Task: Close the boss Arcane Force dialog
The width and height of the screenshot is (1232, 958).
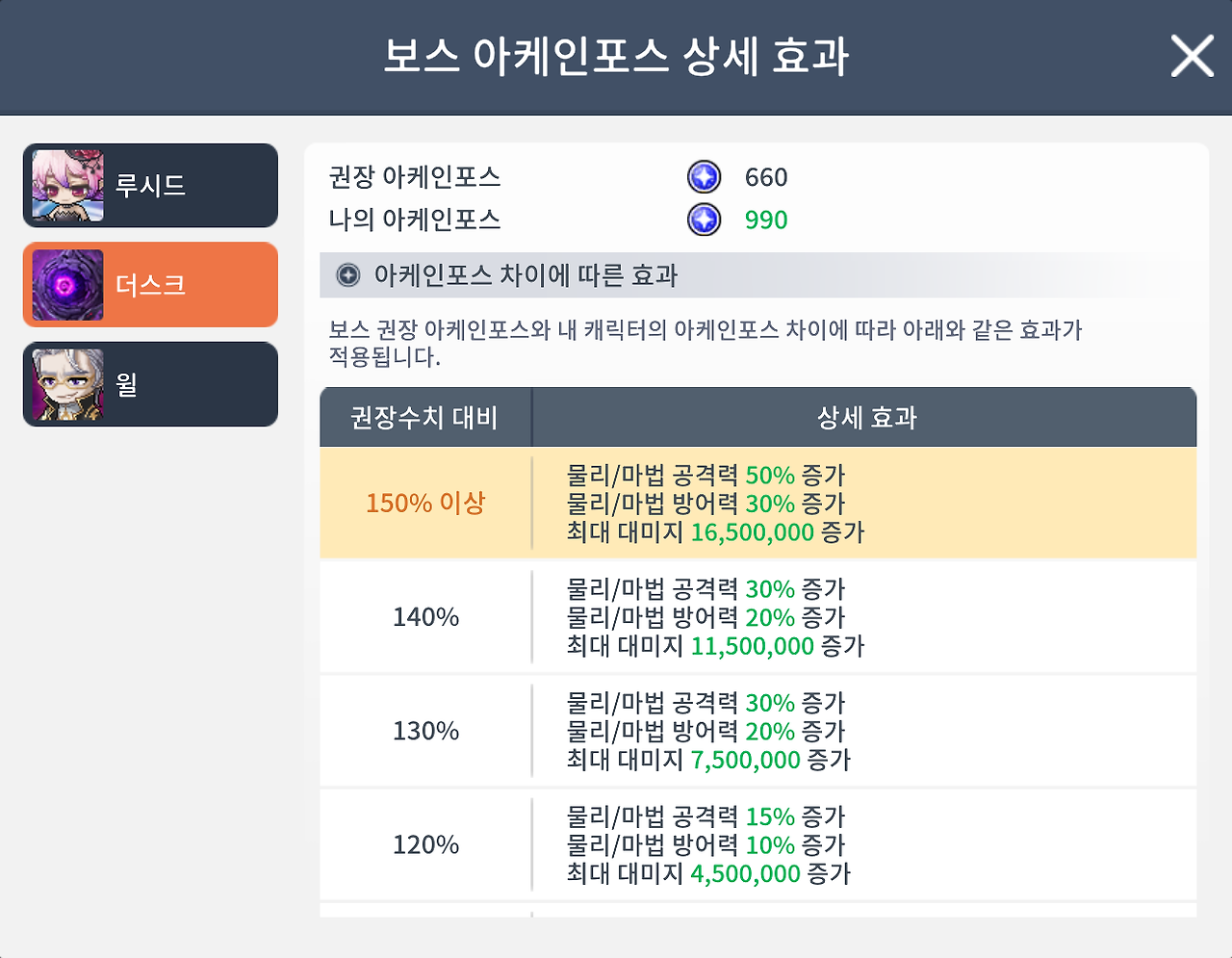Action: (1192, 56)
